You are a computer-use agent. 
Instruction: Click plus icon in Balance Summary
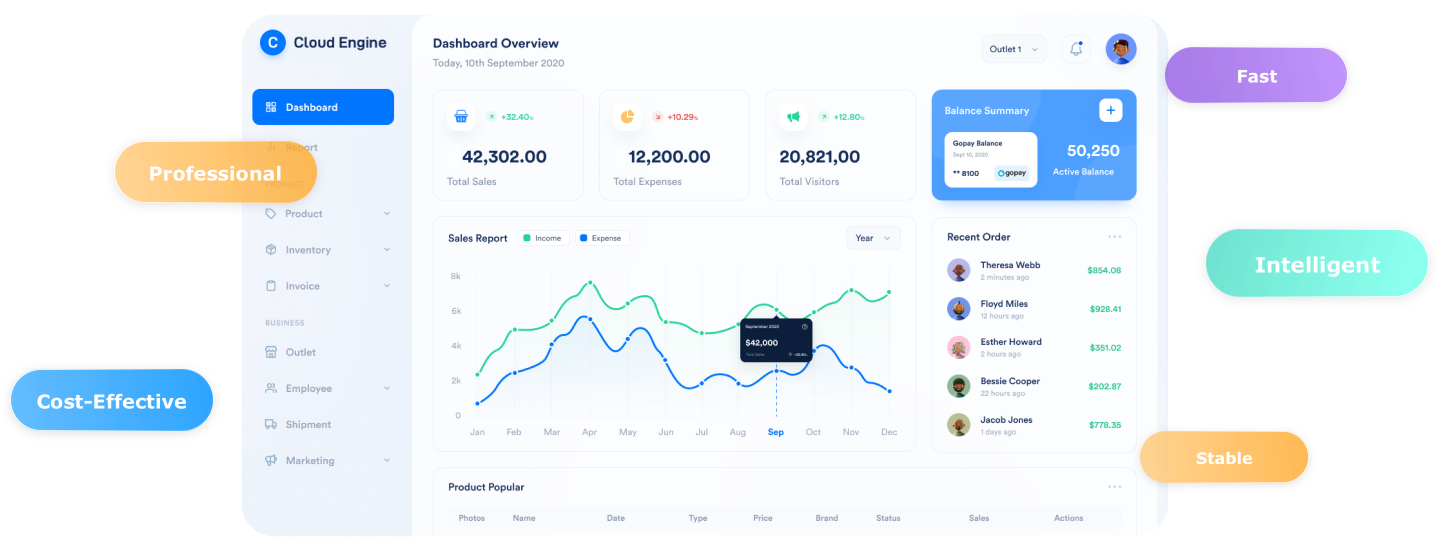click(1110, 111)
